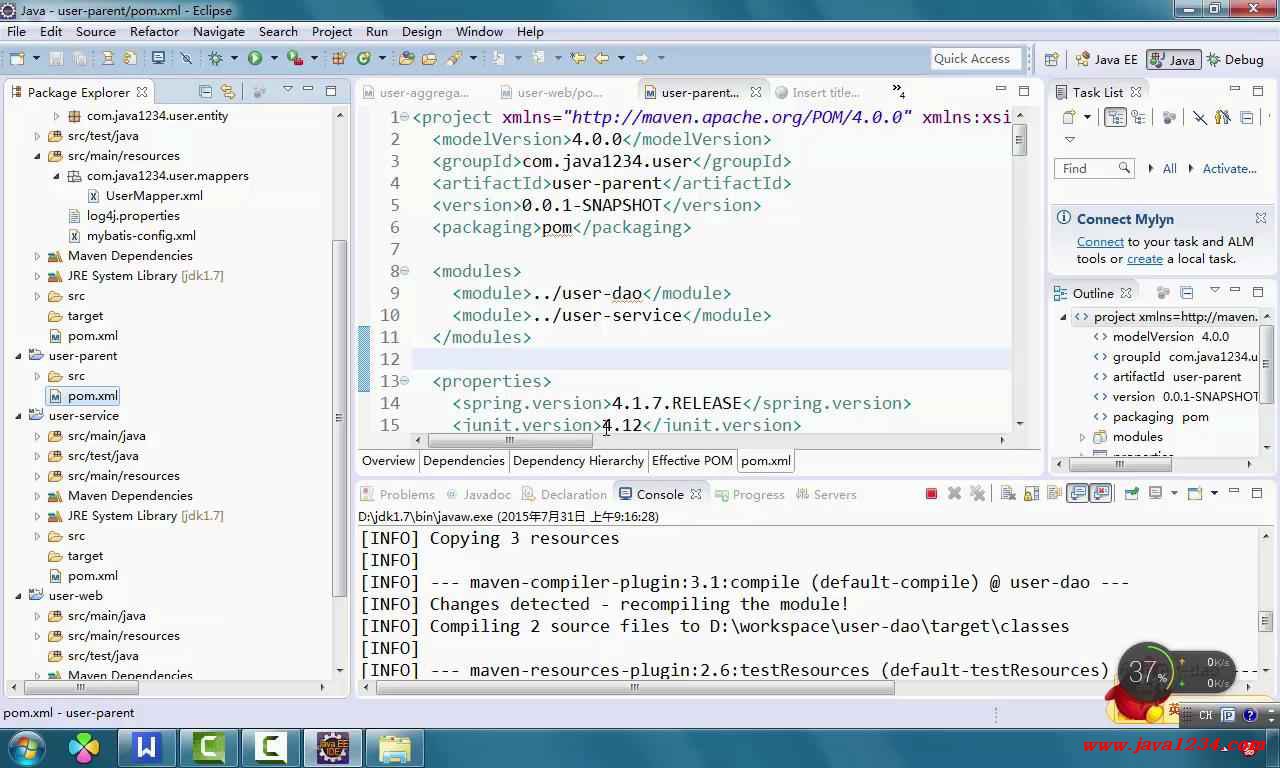Image resolution: width=1280 pixels, height=768 pixels.
Task: Click the Run (green play) toolbar icon
Action: coord(255,59)
